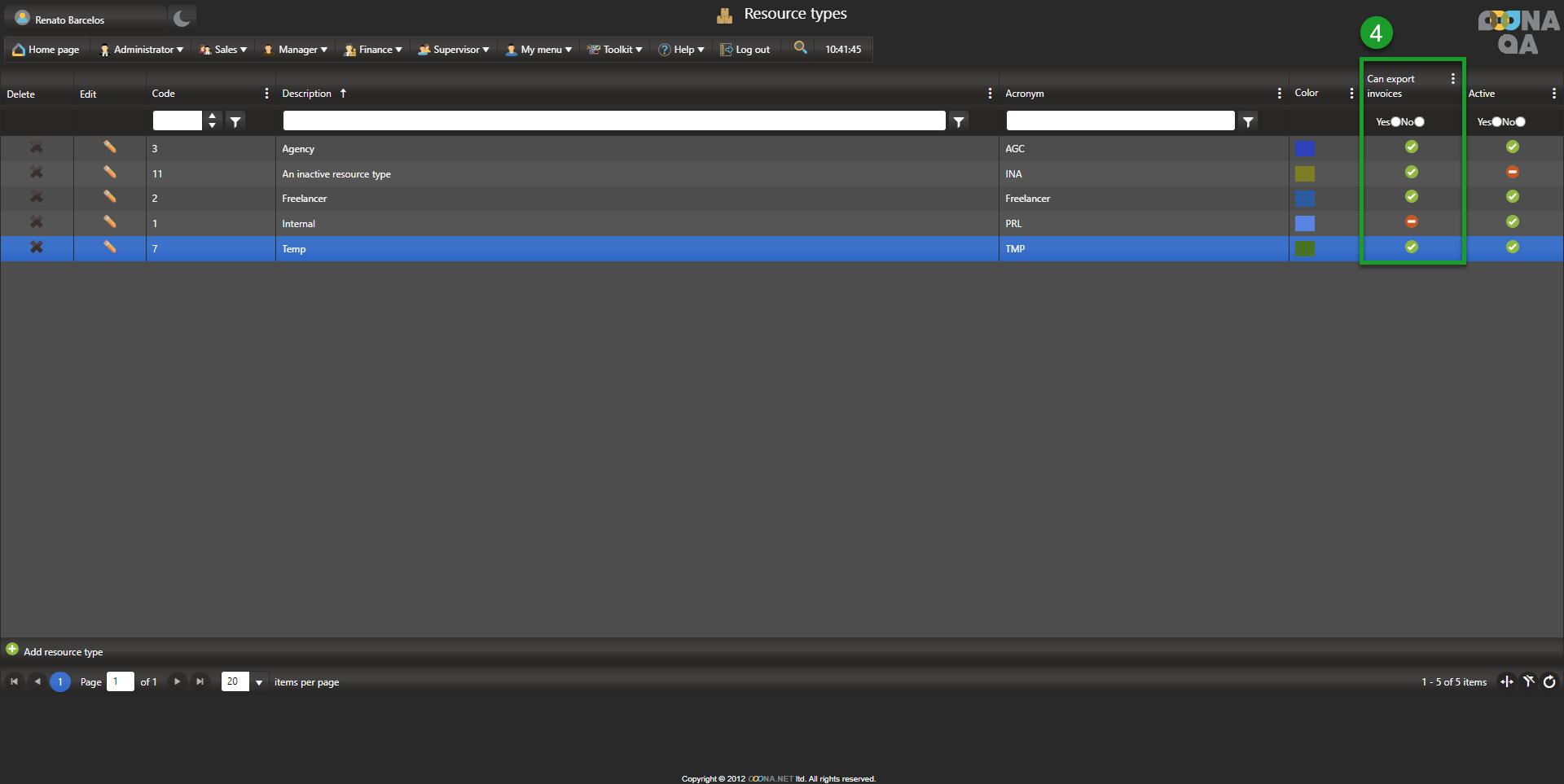Click the Log out button
Screen dimensions: 1564x784
[745, 50]
